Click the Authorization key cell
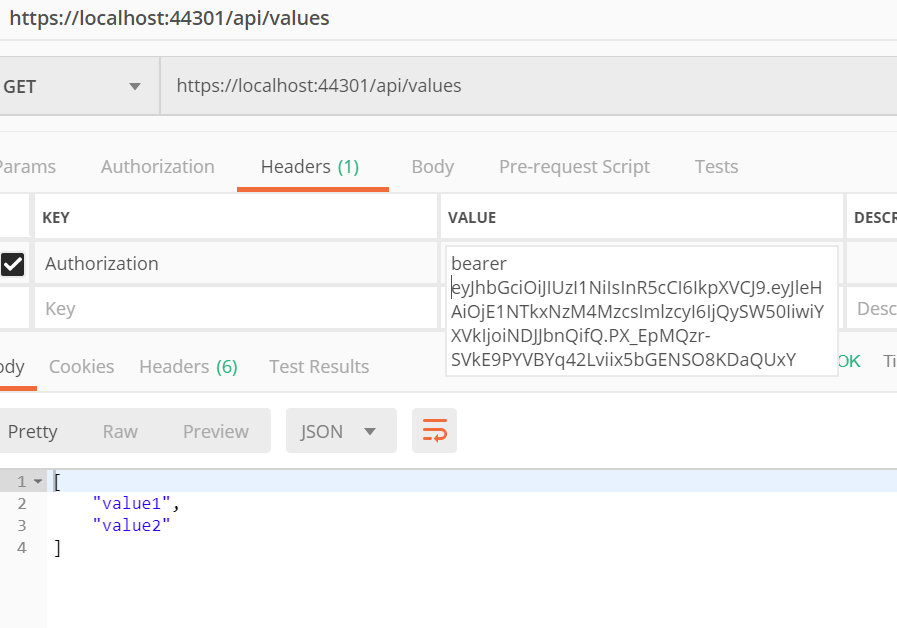 [x=235, y=264]
